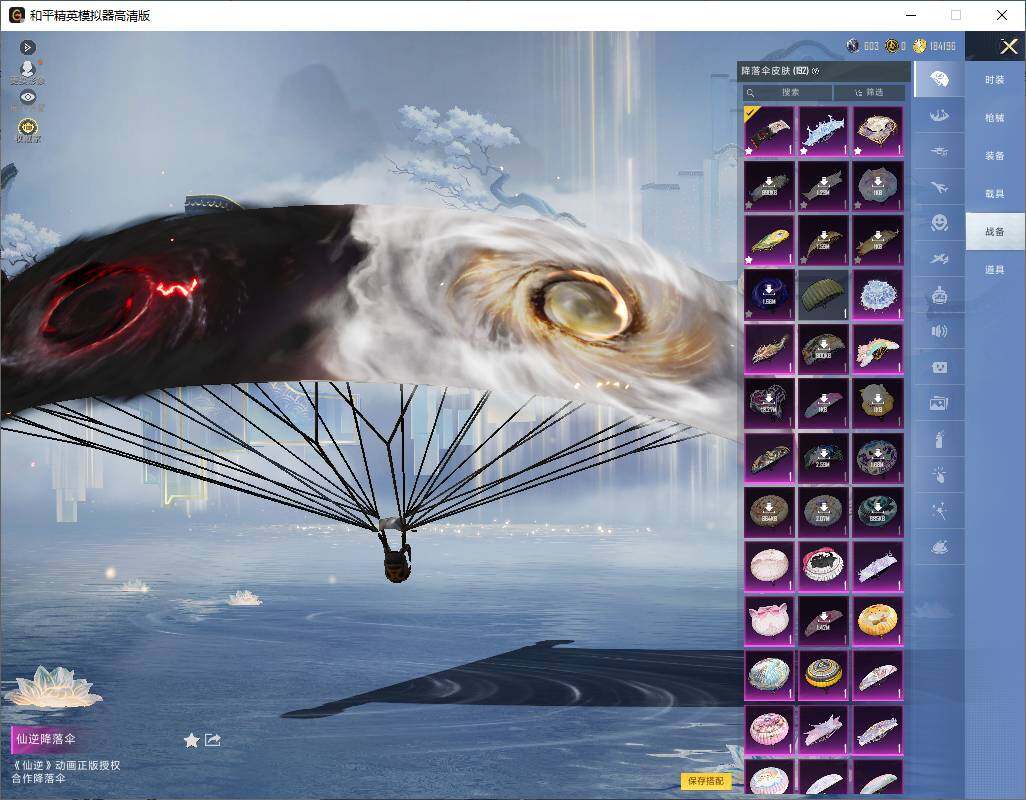Viewport: 1026px width, 800px height.
Task: Switch to the 载具 tab
Action: pos(995,194)
